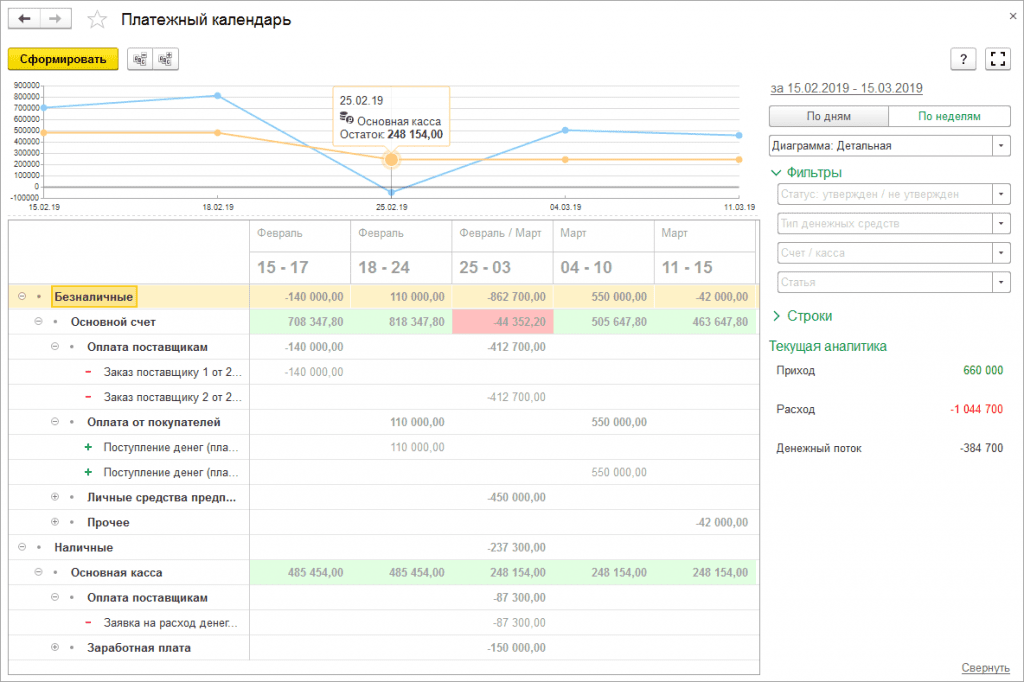Expand all groups with the second toolbar icon
Viewport: 1024px width, 682px height.
pos(166,59)
